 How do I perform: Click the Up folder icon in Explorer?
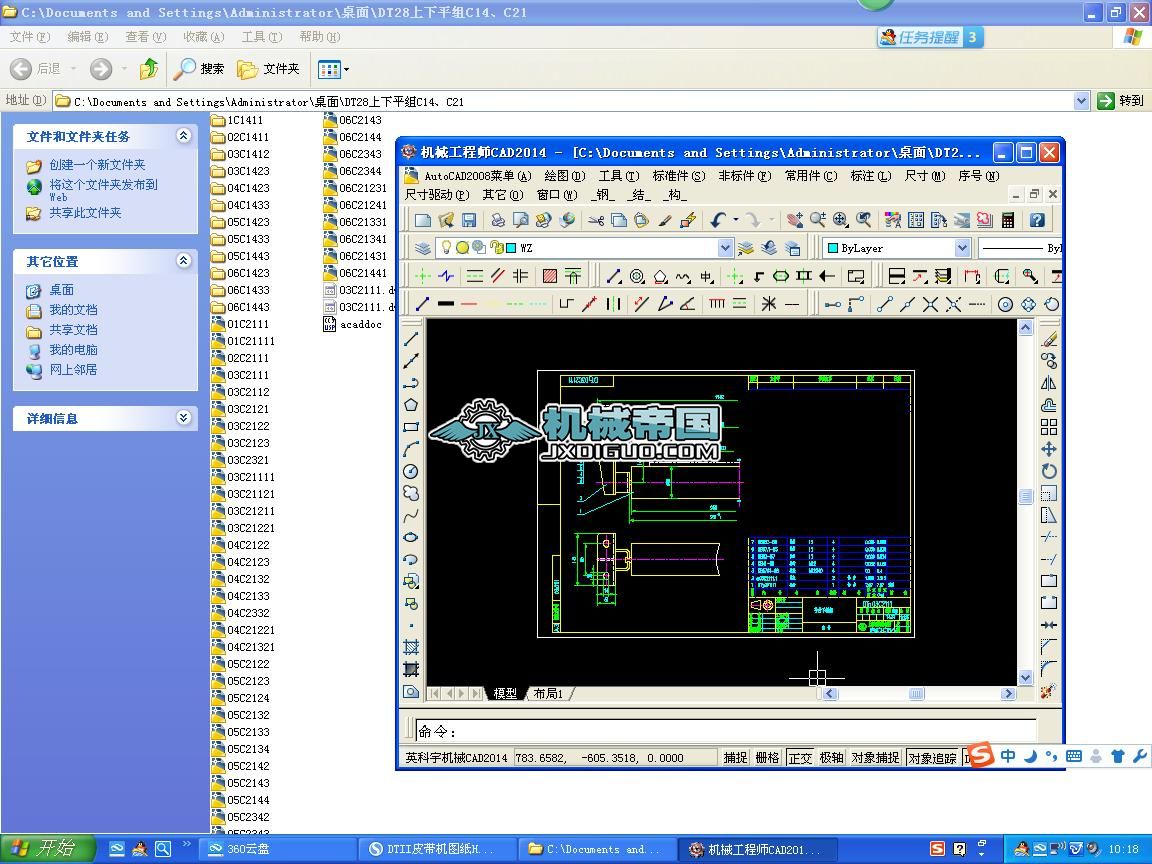pyautogui.click(x=148, y=69)
